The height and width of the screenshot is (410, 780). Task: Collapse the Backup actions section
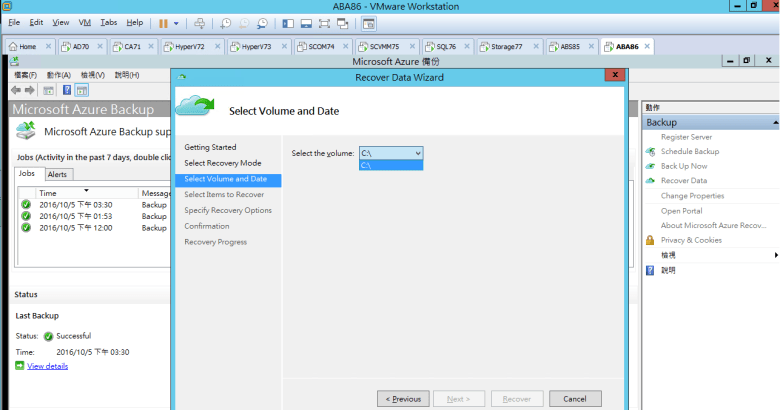pyautogui.click(x=774, y=122)
